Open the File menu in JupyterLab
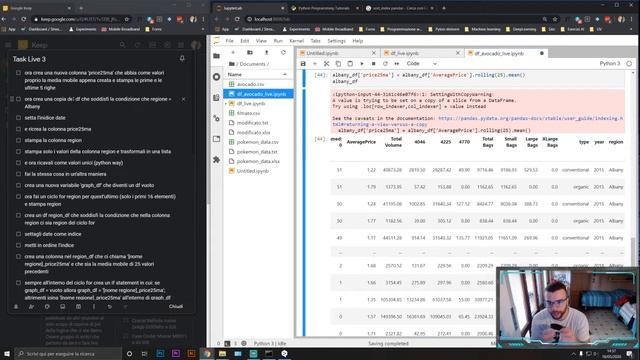Viewport: 640px width, 360px height. [x=229, y=41]
